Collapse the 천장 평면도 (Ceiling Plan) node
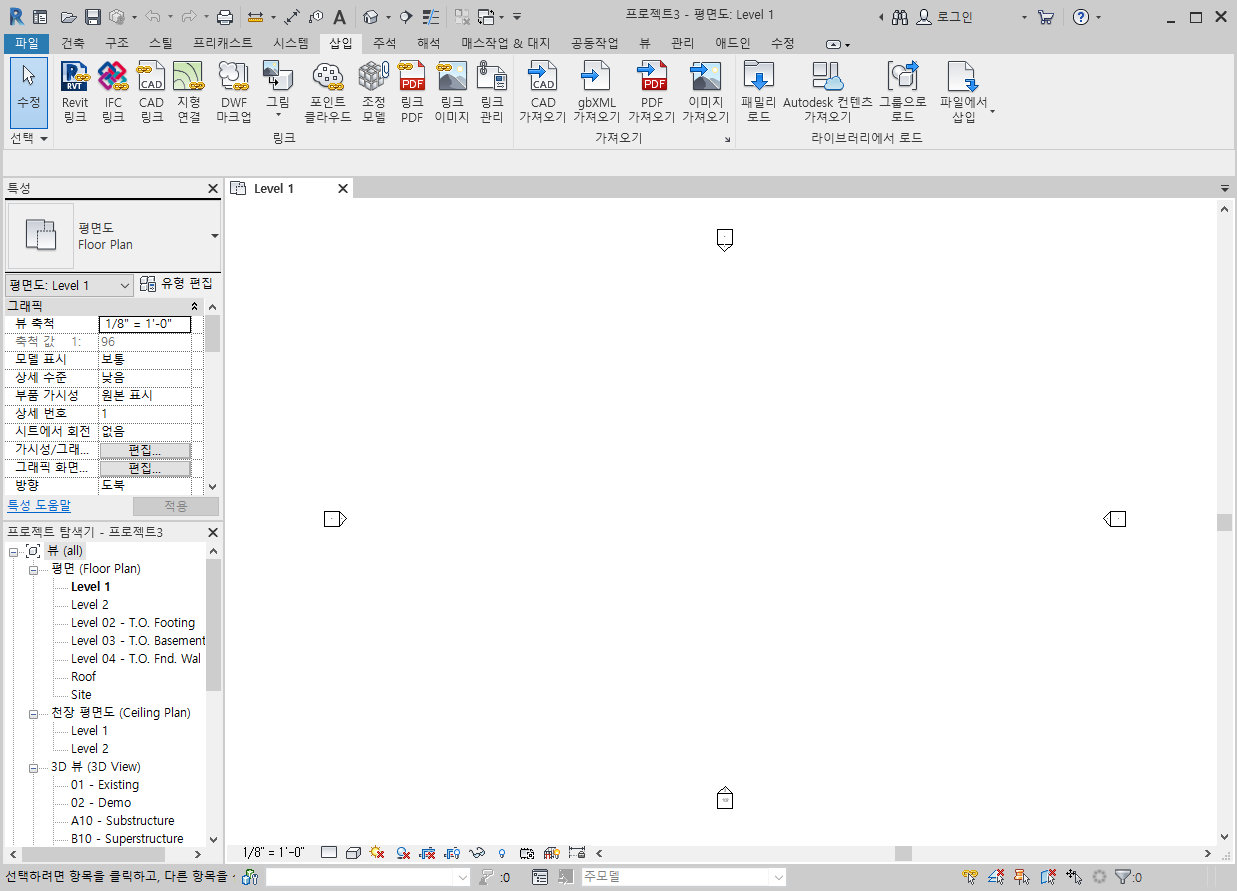The height and width of the screenshot is (891, 1237). pos(33,713)
